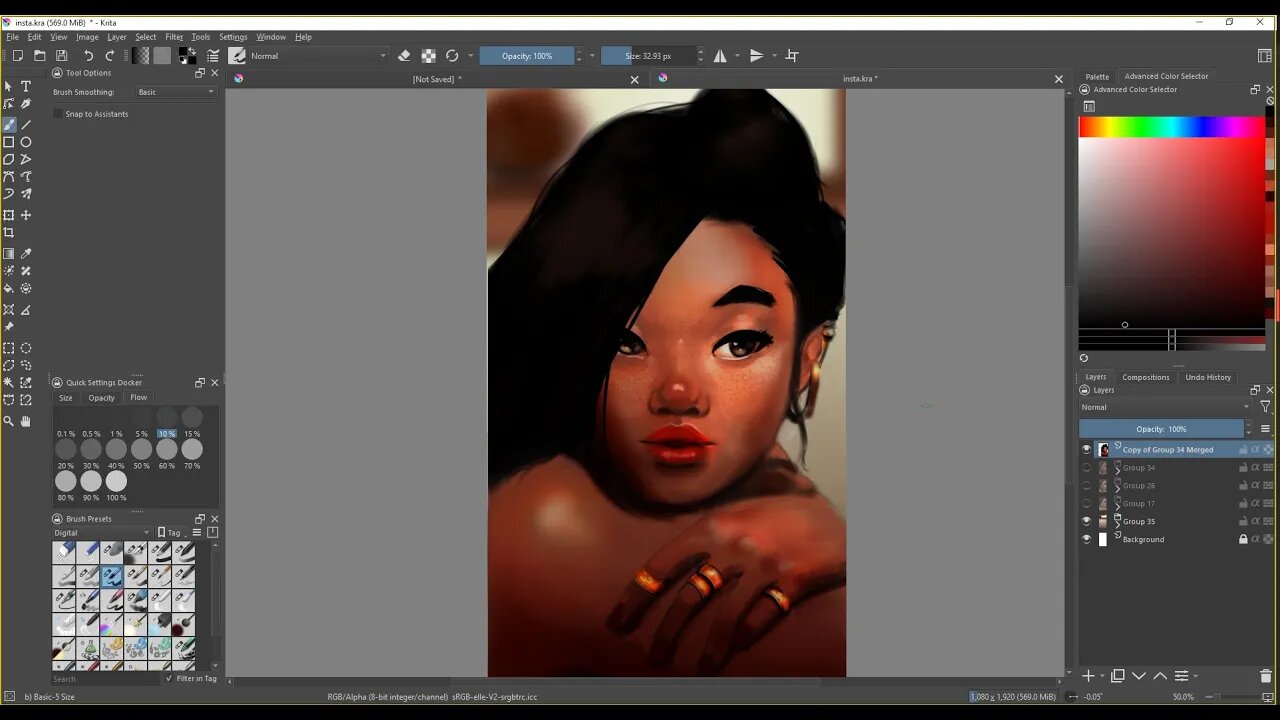Switch to the Opacity tab in Quick Settings
Viewport: 1280px width, 720px height.
click(x=101, y=398)
